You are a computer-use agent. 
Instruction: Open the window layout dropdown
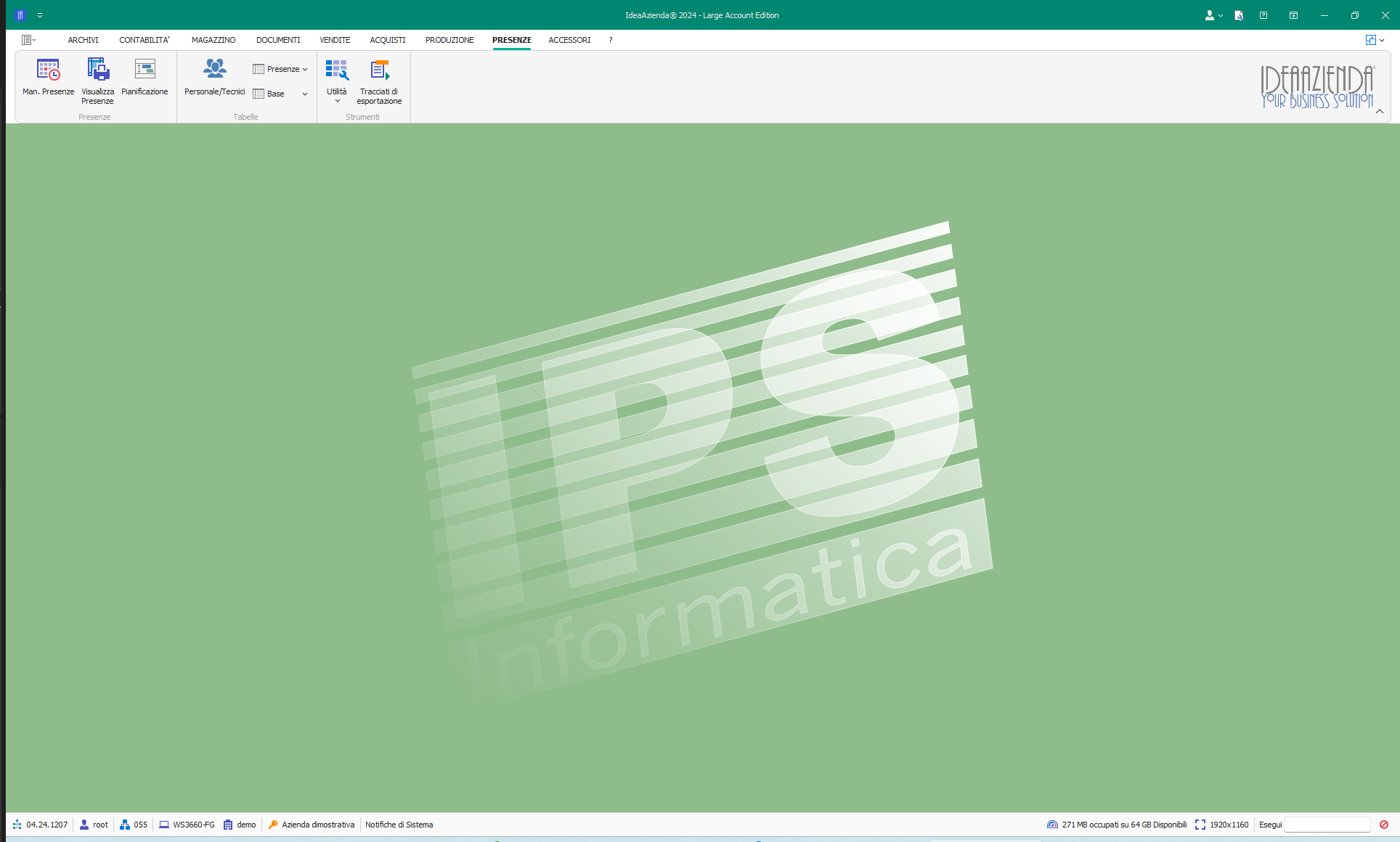point(1375,40)
